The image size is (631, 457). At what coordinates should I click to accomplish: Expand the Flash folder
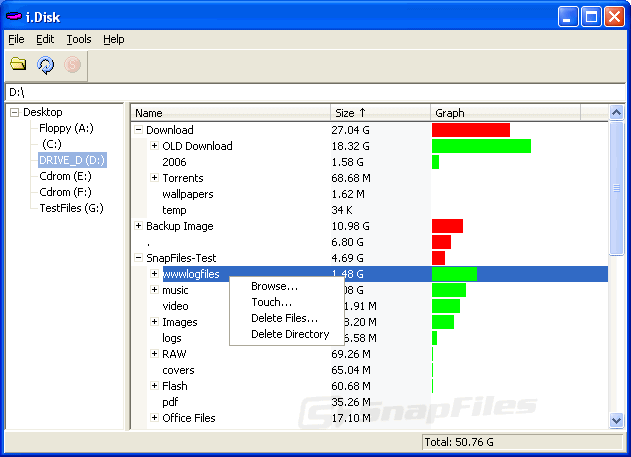155,385
